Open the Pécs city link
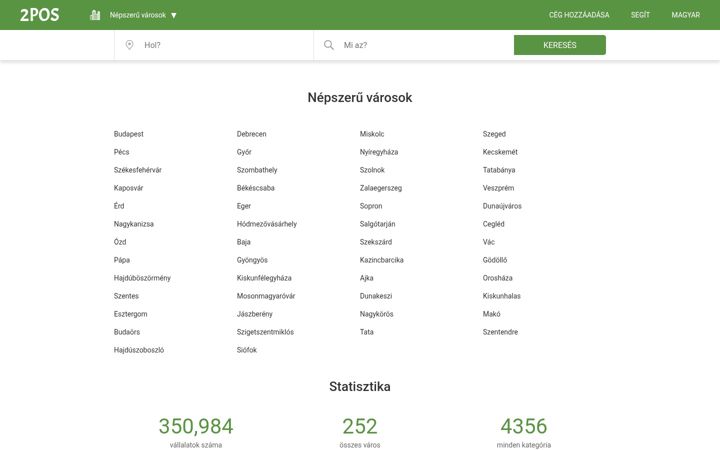 coord(122,152)
